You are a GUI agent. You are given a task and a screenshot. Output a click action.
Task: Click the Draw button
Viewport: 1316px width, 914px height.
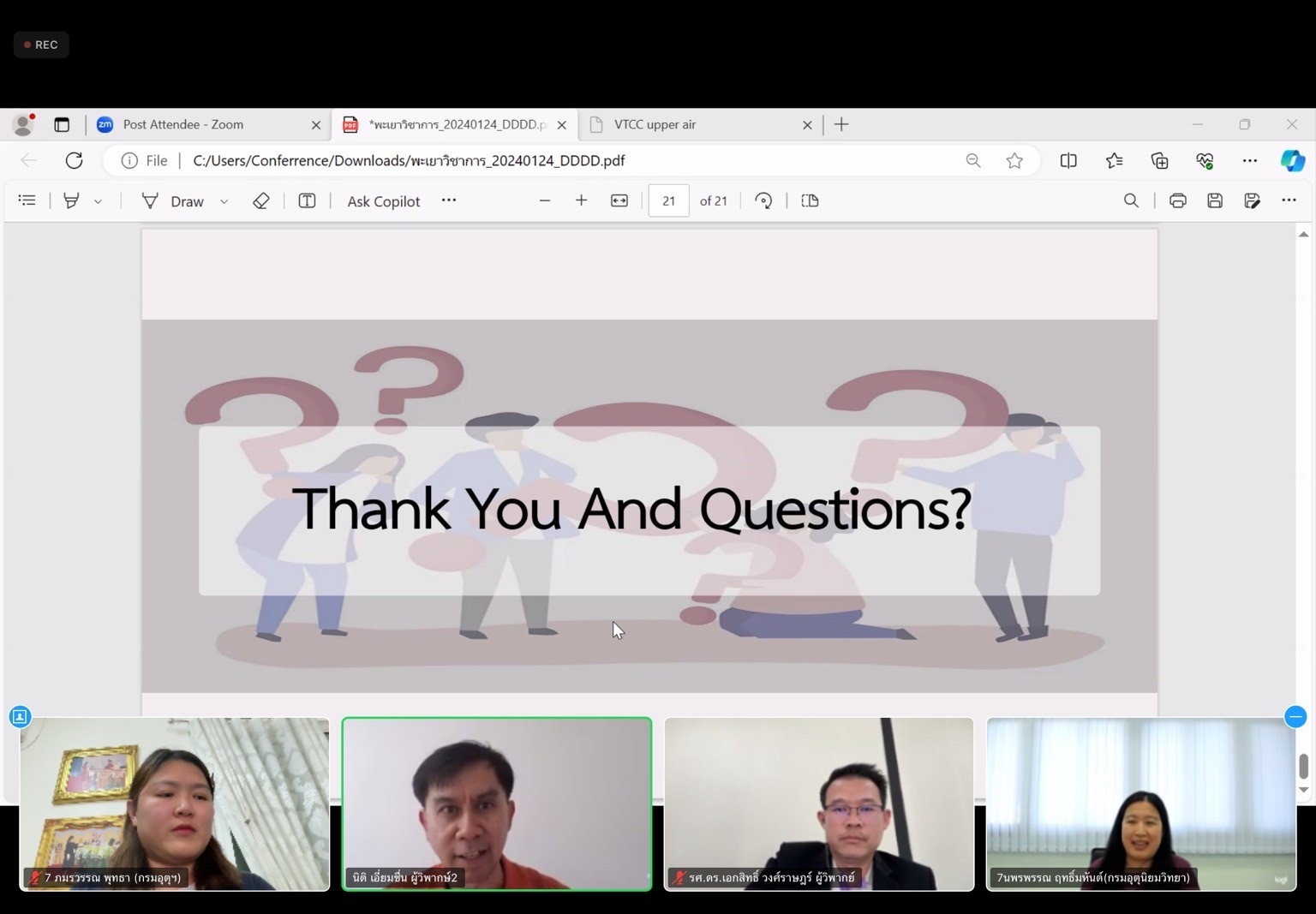(173, 201)
